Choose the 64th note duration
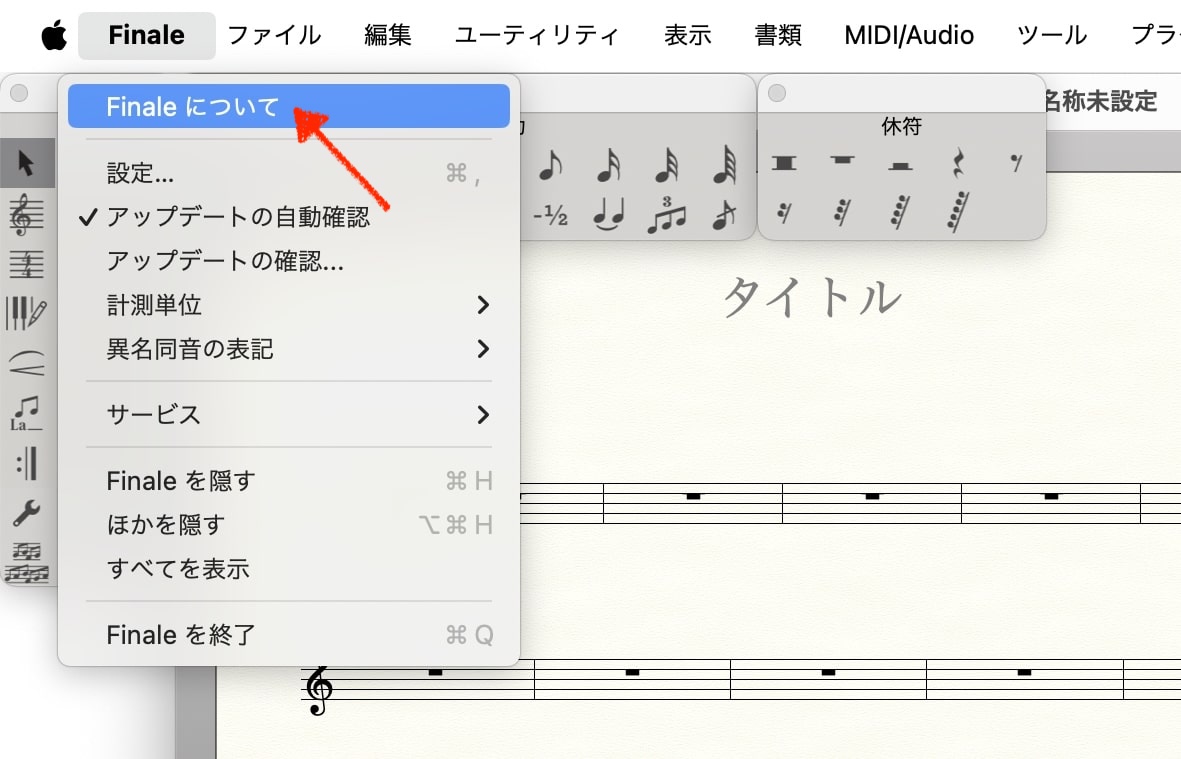Image resolution: width=1181 pixels, height=759 pixels. tap(725, 166)
